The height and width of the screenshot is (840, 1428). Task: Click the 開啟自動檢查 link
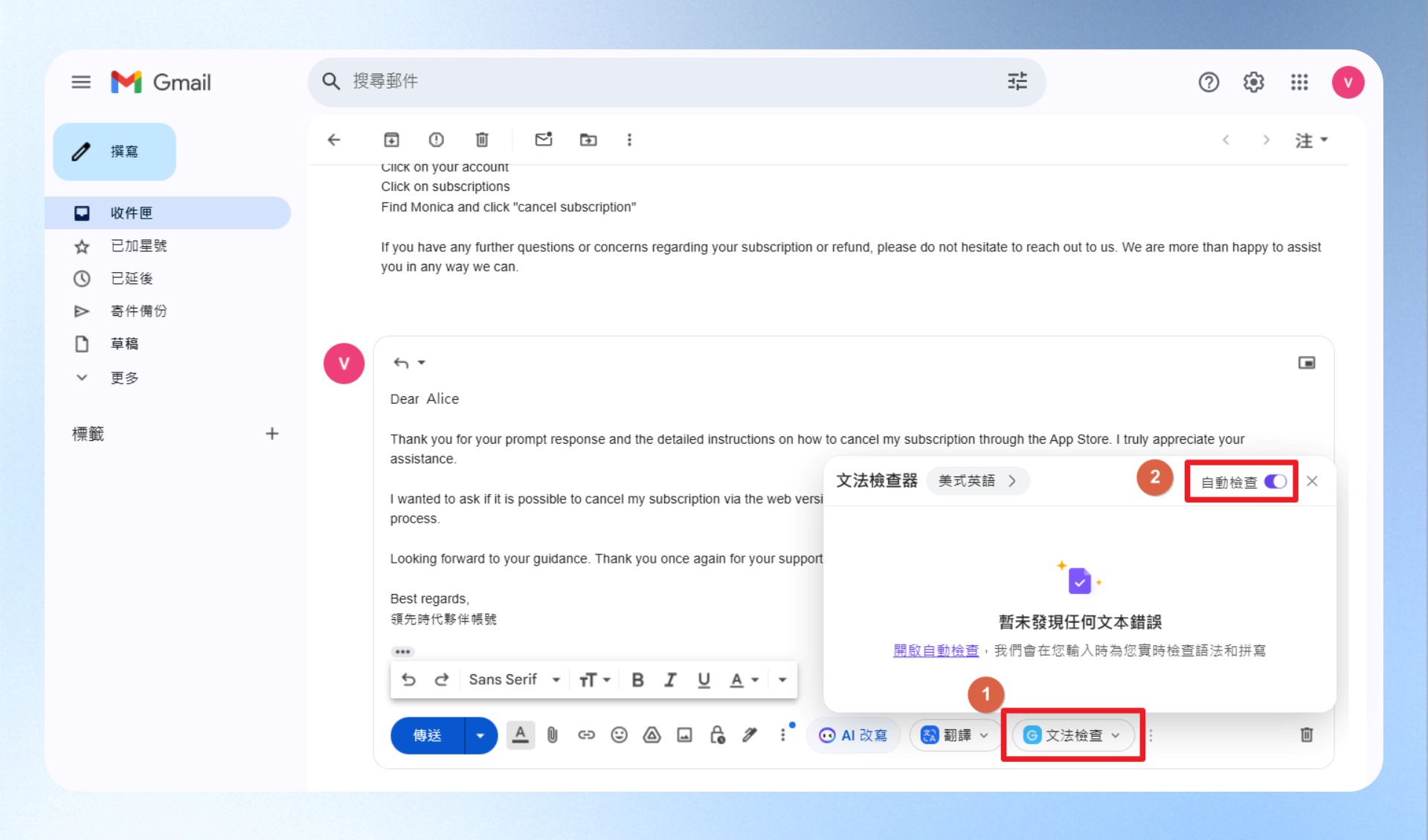coord(936,650)
